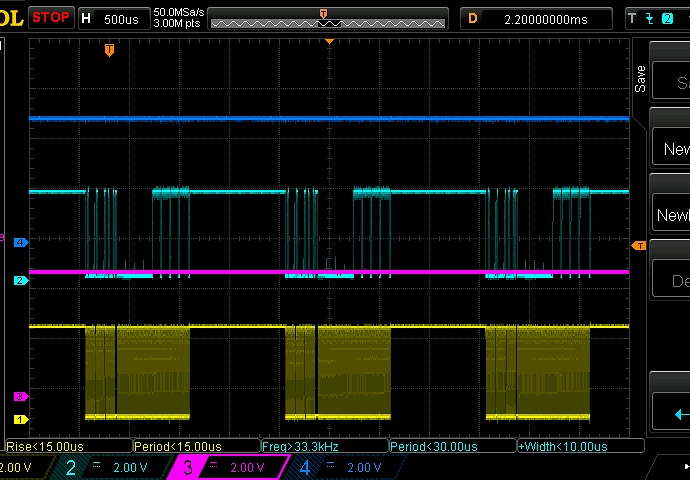Click the red STOP run-state indicator
Image resolution: width=690 pixels, height=480 pixels.
tap(51, 18)
